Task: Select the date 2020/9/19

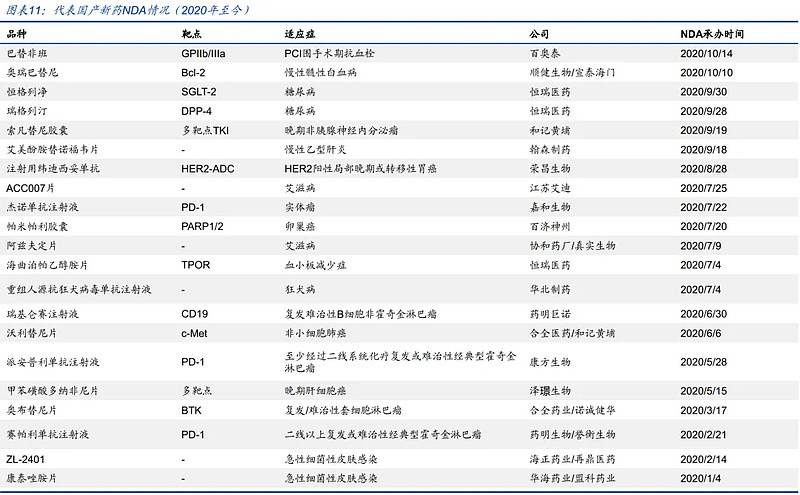Action: coord(704,131)
